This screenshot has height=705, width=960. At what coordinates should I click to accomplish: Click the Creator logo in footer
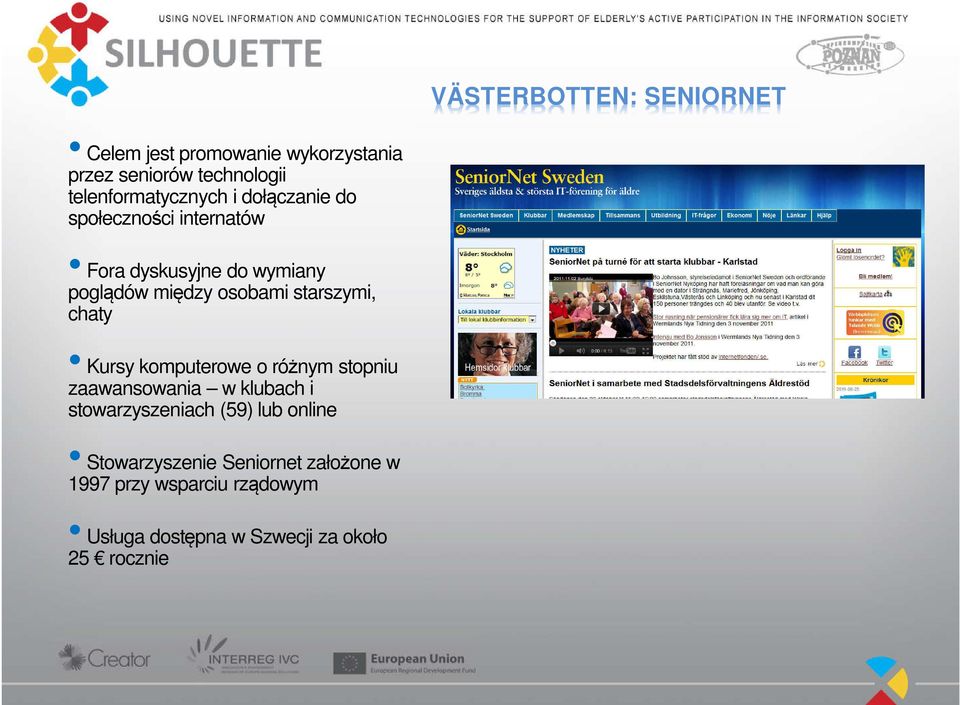(104, 658)
